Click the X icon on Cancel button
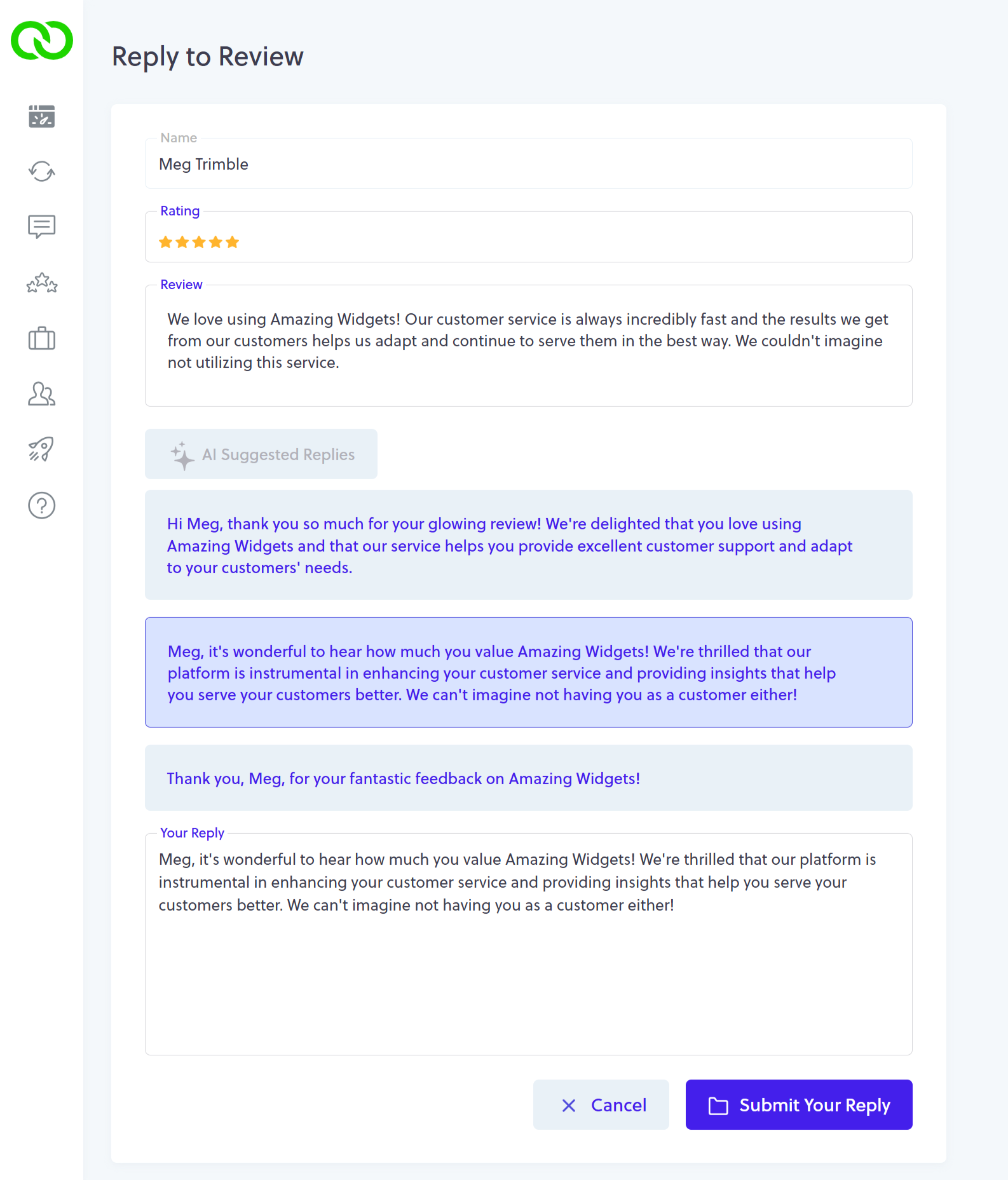The width and height of the screenshot is (1008, 1180). coord(569,1106)
